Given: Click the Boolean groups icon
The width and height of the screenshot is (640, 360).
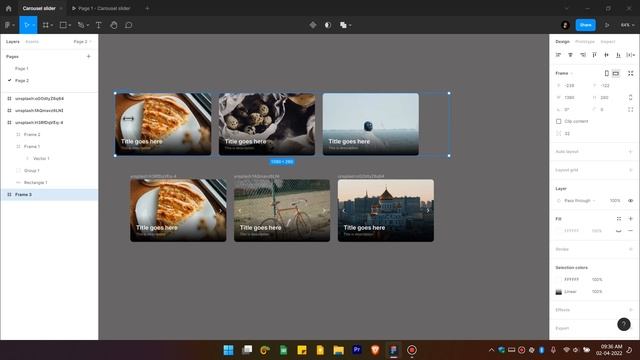Looking at the screenshot, I should tap(343, 25).
